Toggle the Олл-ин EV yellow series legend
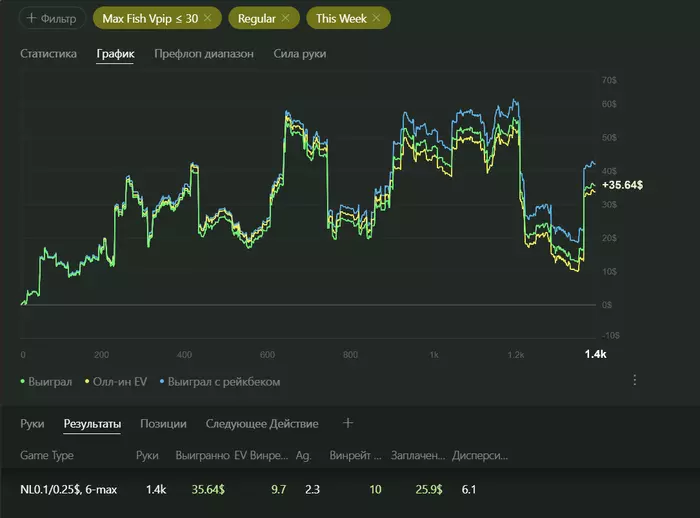This screenshot has height=518, width=700. pos(116,382)
